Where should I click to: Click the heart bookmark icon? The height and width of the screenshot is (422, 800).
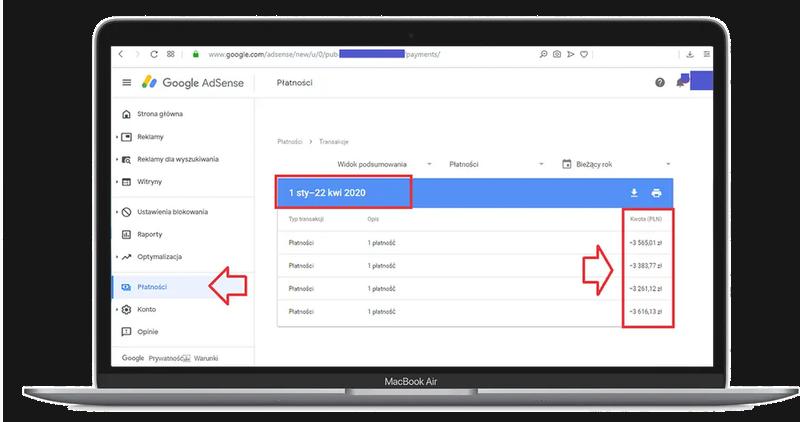point(584,54)
